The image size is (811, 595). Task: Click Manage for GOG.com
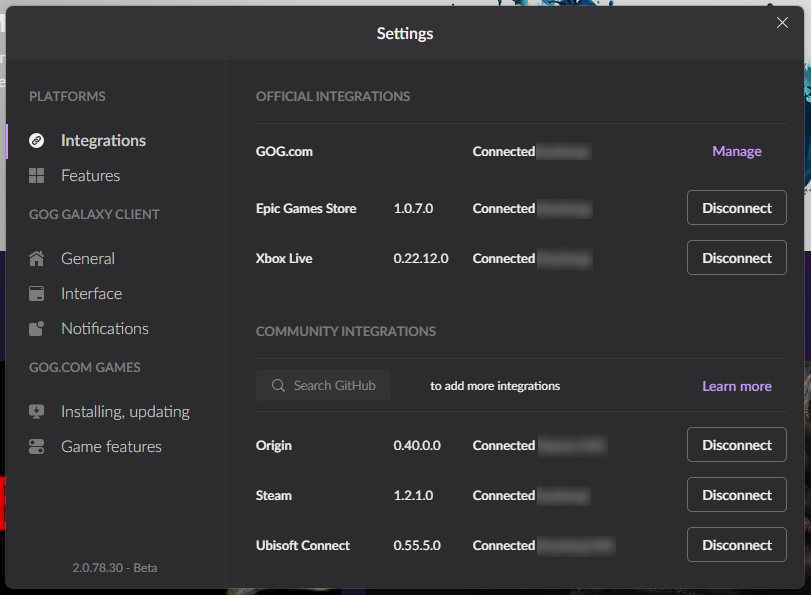click(737, 151)
